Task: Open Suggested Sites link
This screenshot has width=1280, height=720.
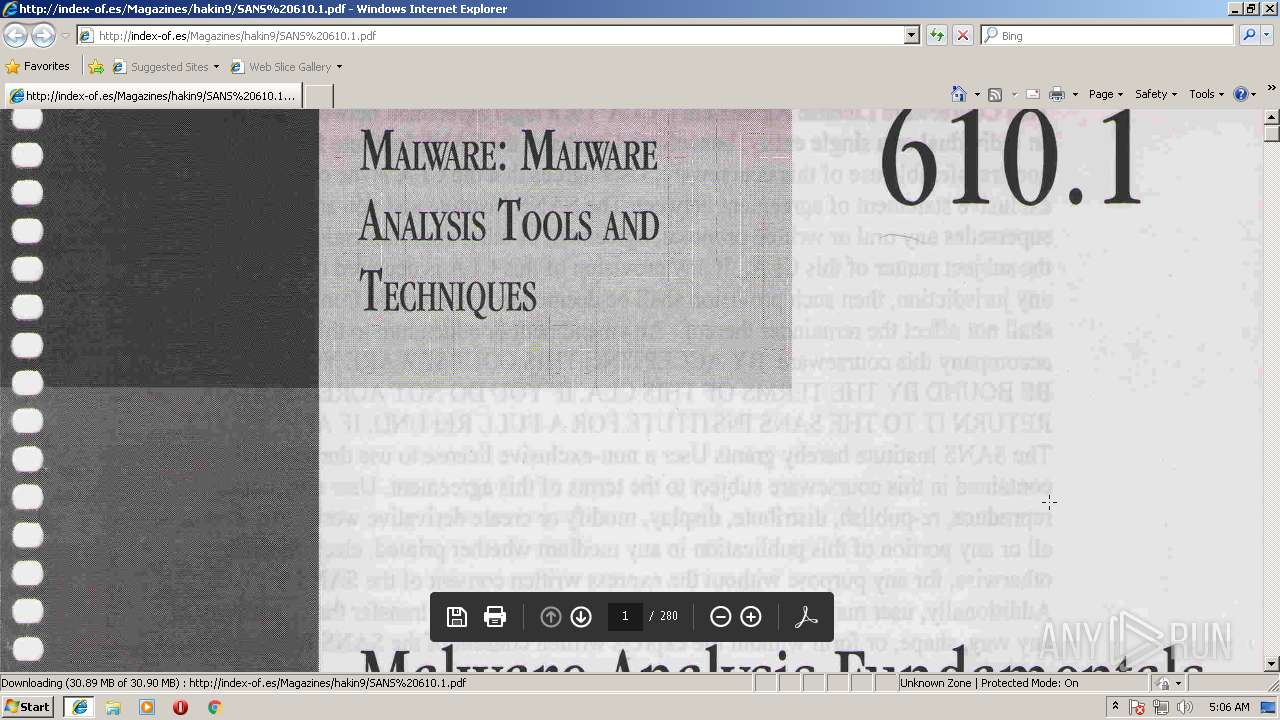Action: pos(165,67)
